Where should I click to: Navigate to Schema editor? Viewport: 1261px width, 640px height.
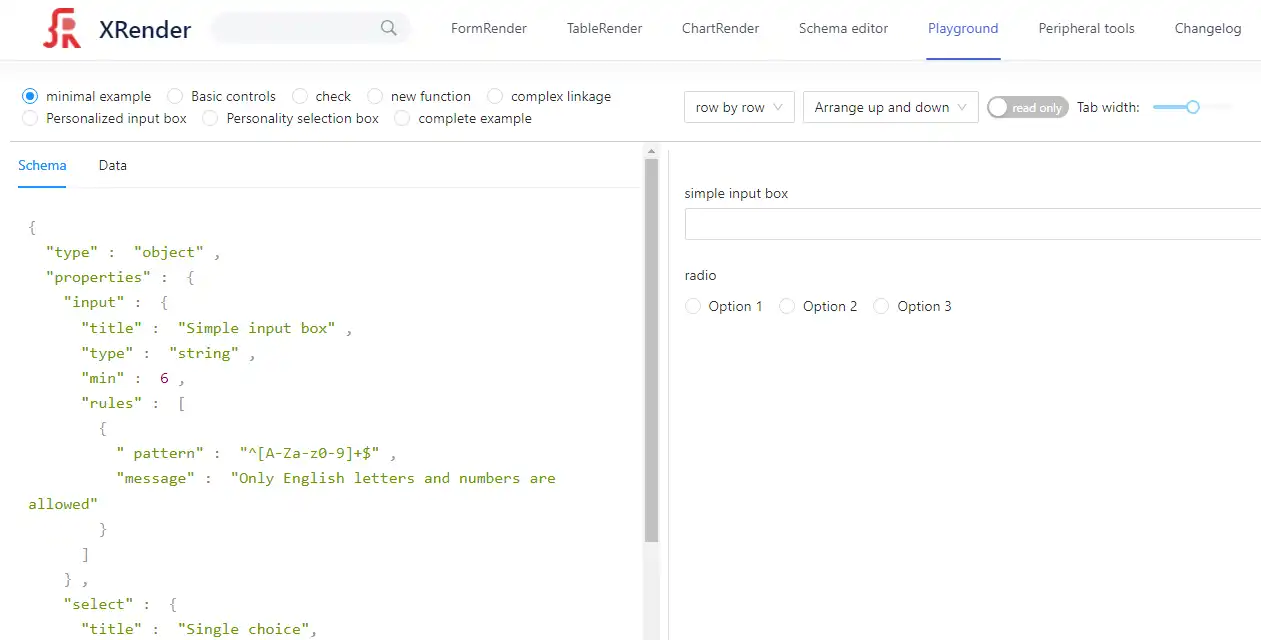point(843,28)
